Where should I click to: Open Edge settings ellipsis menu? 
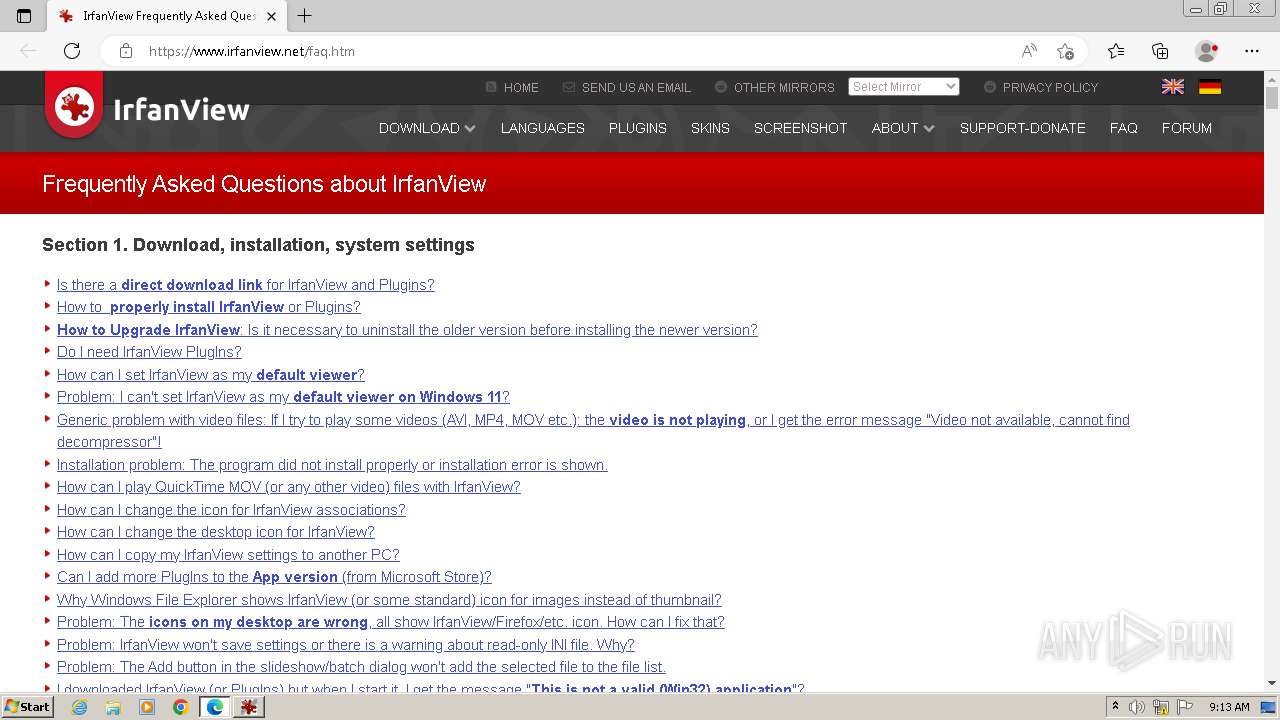[x=1252, y=51]
